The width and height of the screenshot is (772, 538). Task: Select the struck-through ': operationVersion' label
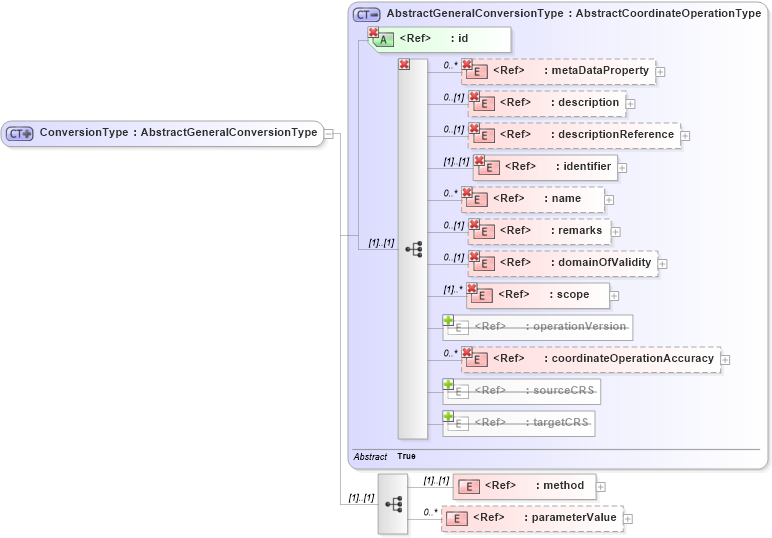(576, 326)
